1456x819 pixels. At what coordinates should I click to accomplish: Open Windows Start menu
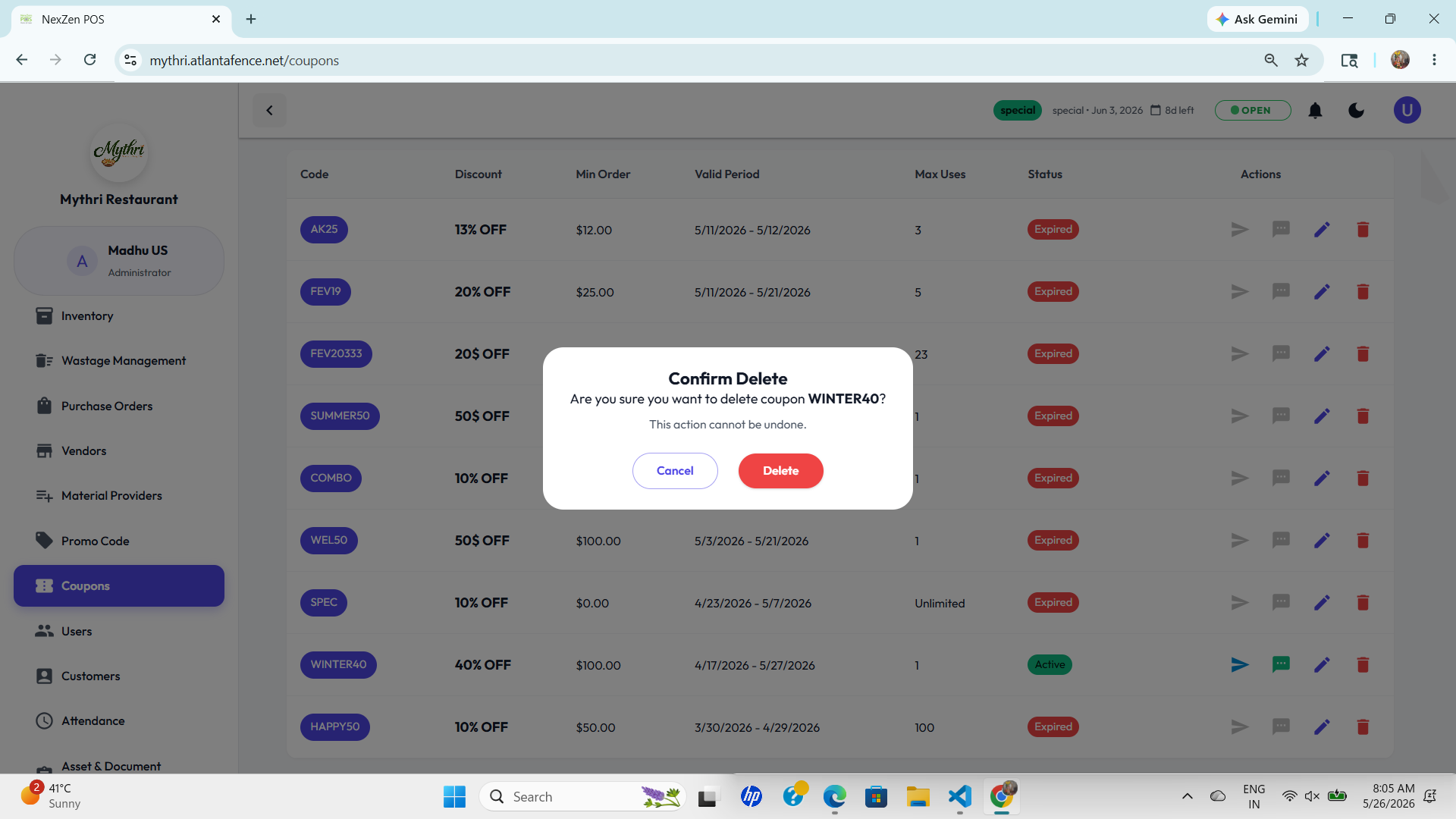(x=454, y=796)
